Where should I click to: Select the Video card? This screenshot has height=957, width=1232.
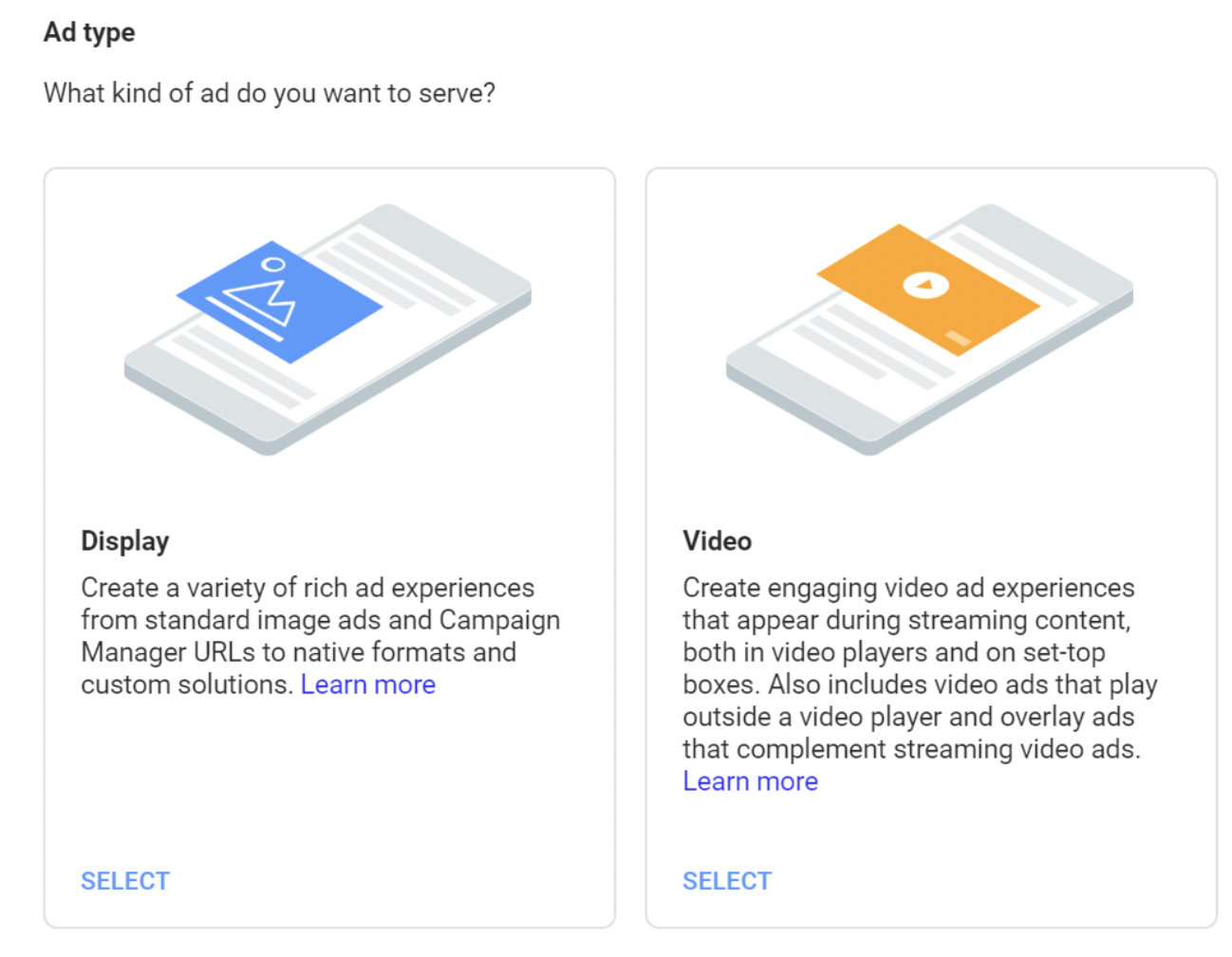726,880
